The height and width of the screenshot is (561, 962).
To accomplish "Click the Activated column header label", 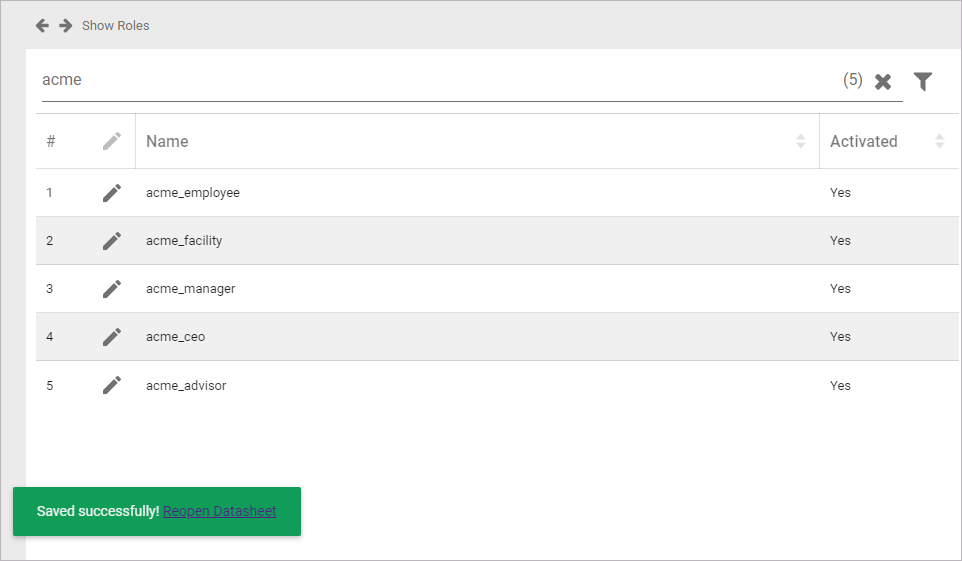I will 863,141.
